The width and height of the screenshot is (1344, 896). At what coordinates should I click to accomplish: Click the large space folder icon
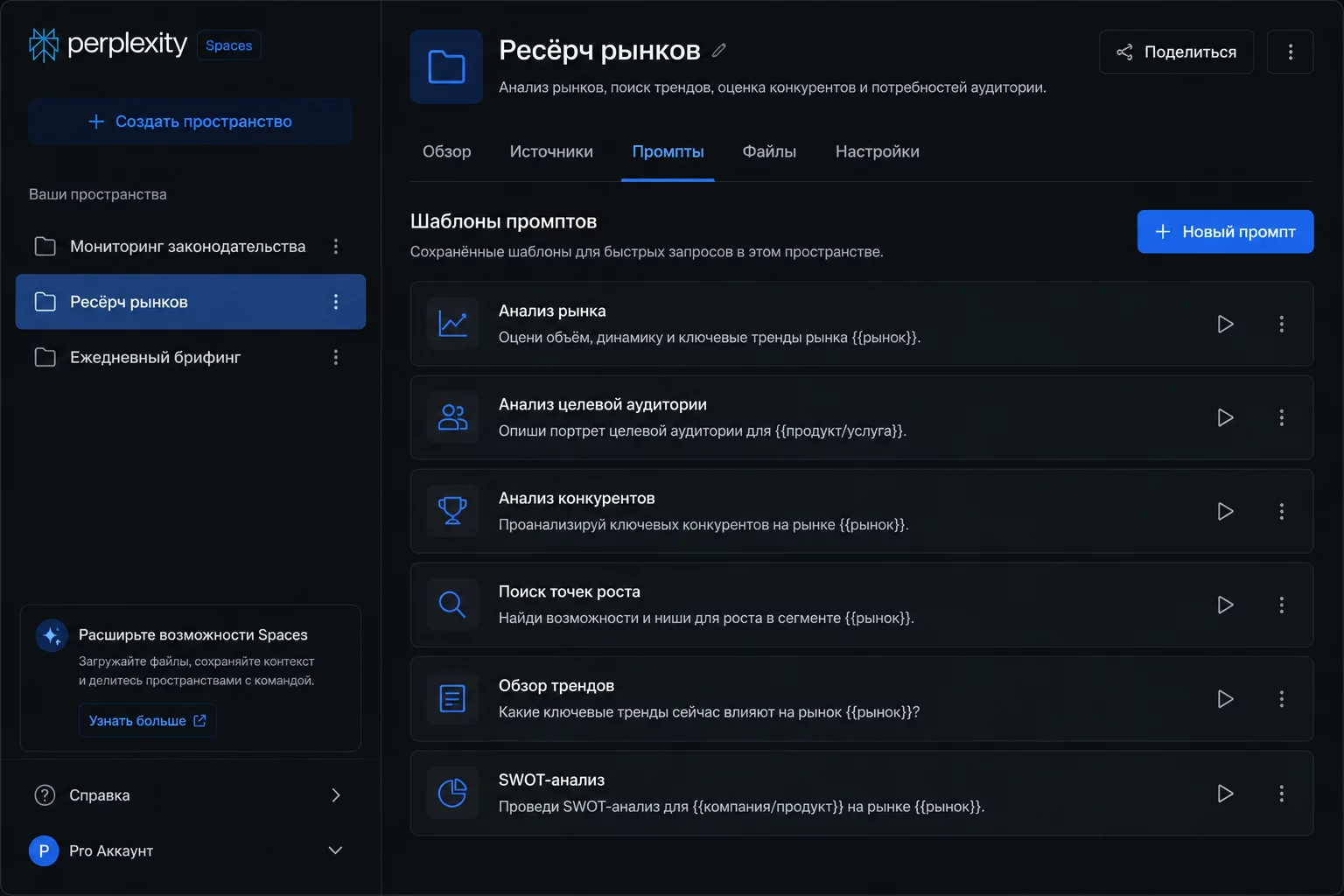click(446, 67)
